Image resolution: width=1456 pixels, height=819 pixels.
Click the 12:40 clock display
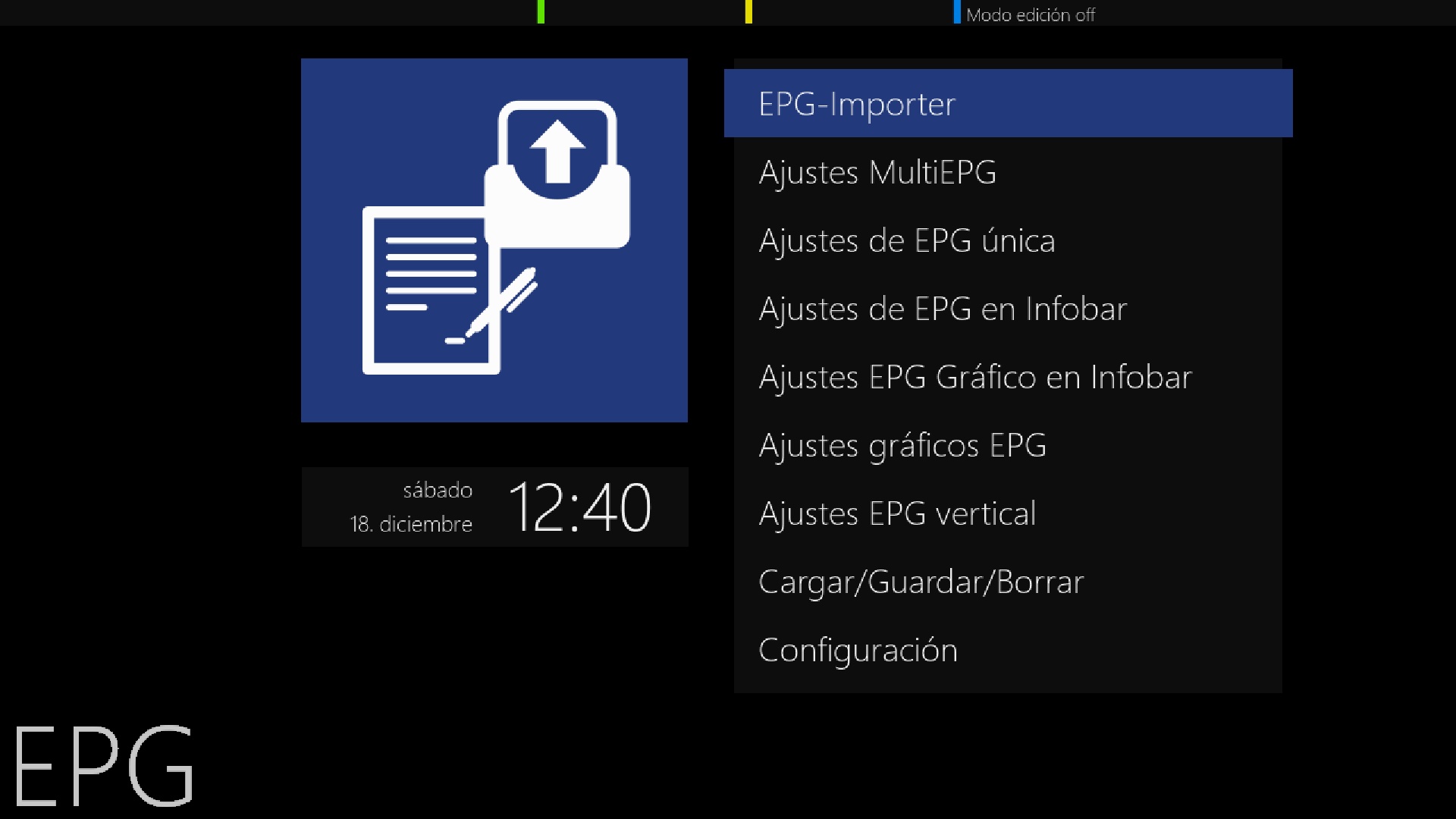click(579, 507)
